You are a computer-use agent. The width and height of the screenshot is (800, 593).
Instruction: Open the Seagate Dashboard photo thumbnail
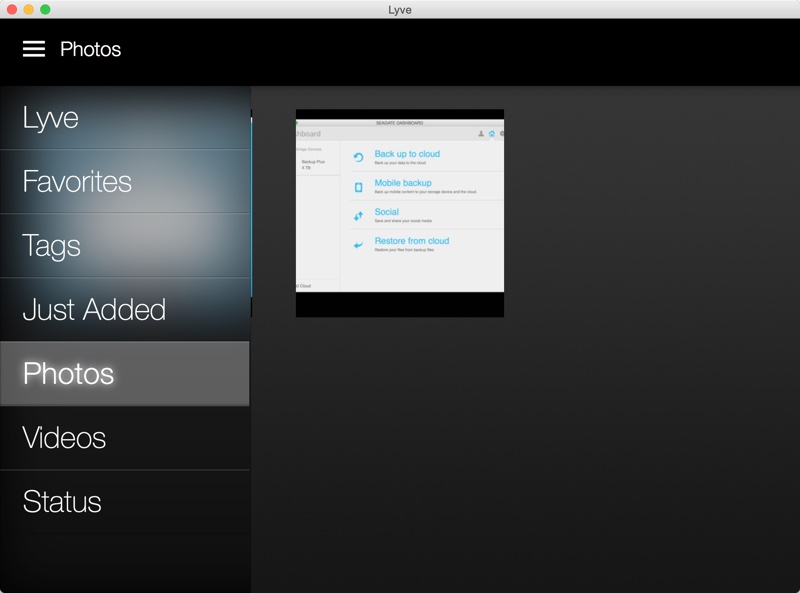coord(400,213)
